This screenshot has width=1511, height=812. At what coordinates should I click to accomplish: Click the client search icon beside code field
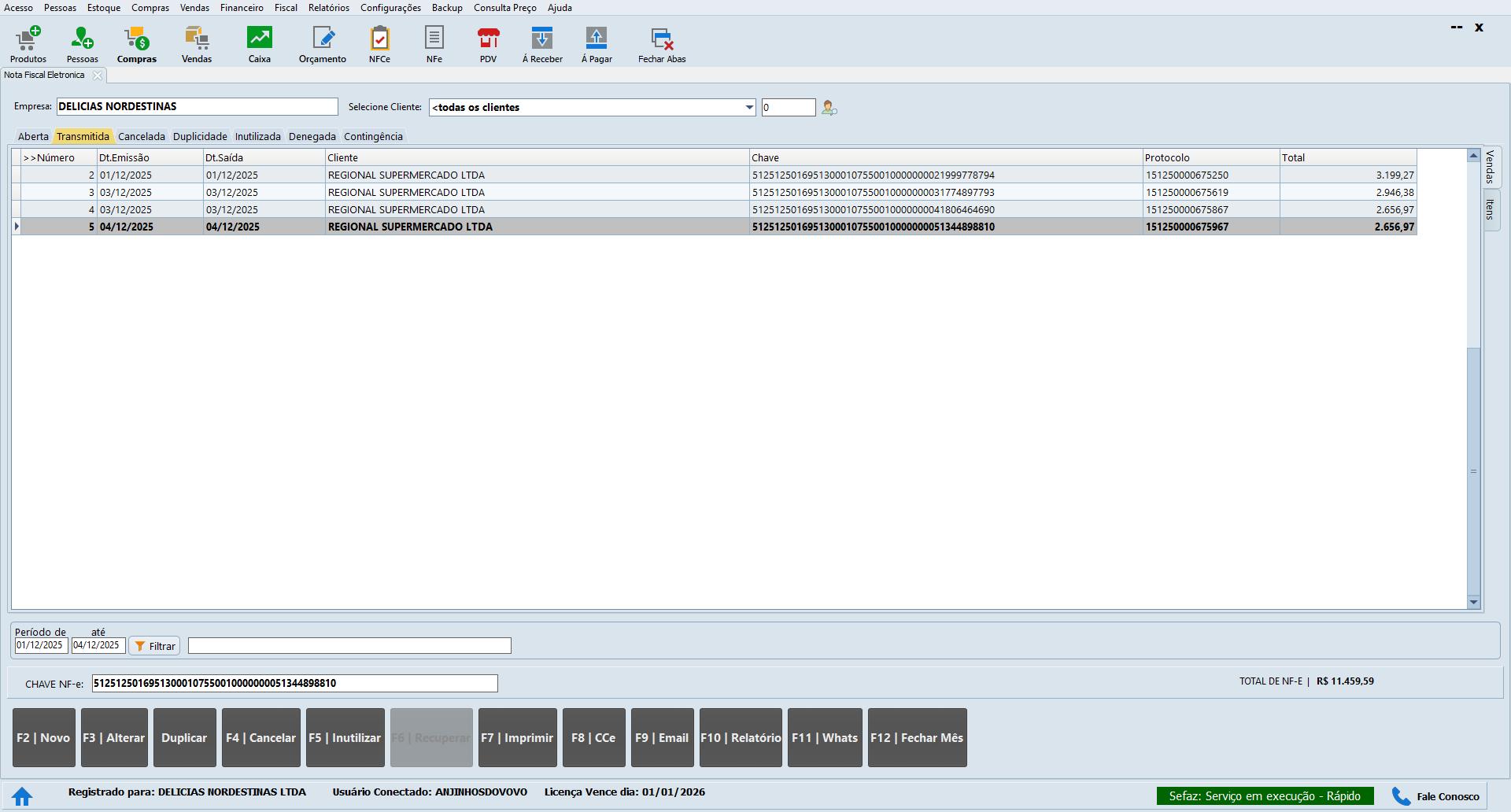[829, 108]
